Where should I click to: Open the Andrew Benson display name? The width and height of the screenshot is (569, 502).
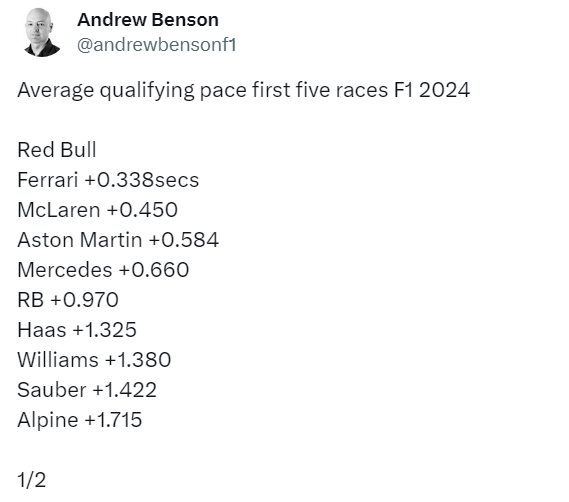(148, 20)
